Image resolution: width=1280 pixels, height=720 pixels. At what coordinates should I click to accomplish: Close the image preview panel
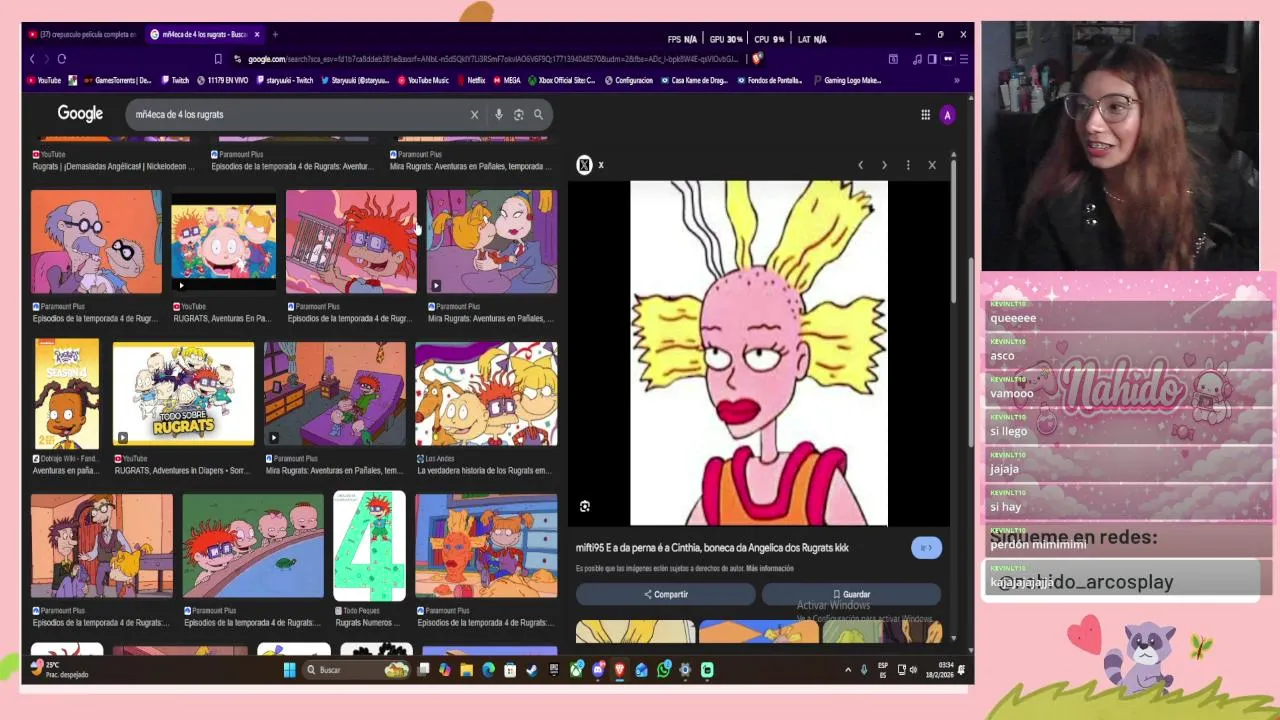(x=932, y=165)
